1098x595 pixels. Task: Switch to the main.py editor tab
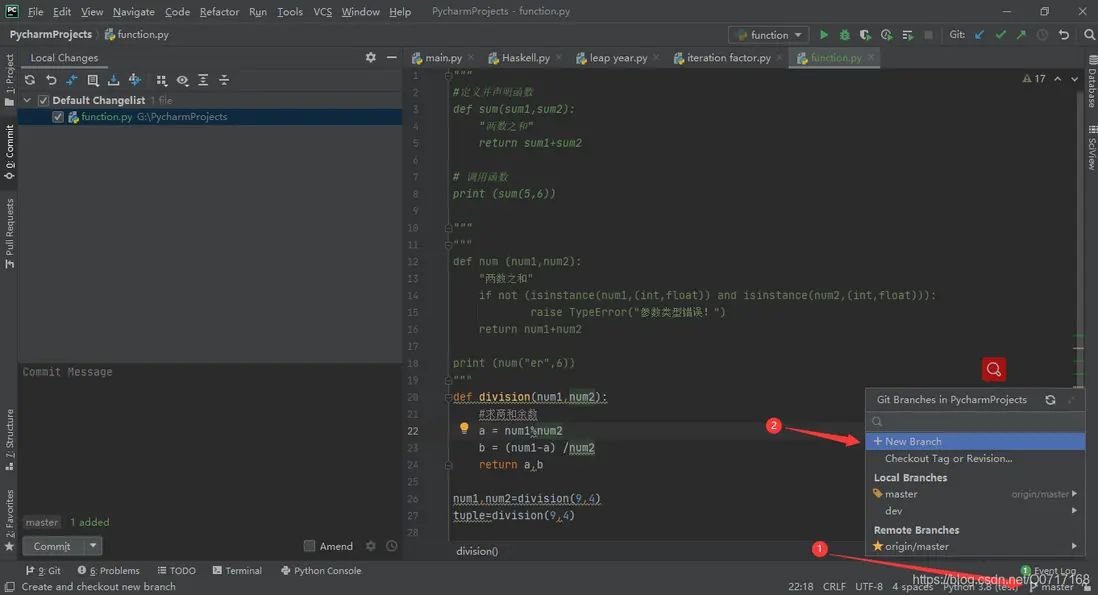(x=443, y=58)
